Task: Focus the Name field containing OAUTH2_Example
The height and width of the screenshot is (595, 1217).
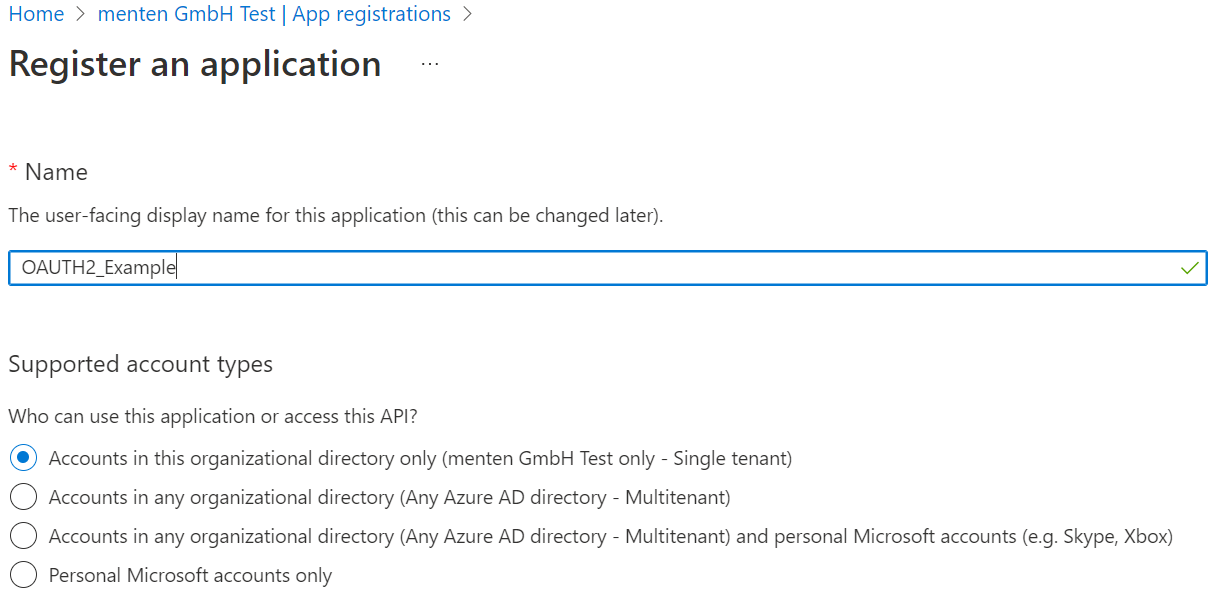Action: 600,268
